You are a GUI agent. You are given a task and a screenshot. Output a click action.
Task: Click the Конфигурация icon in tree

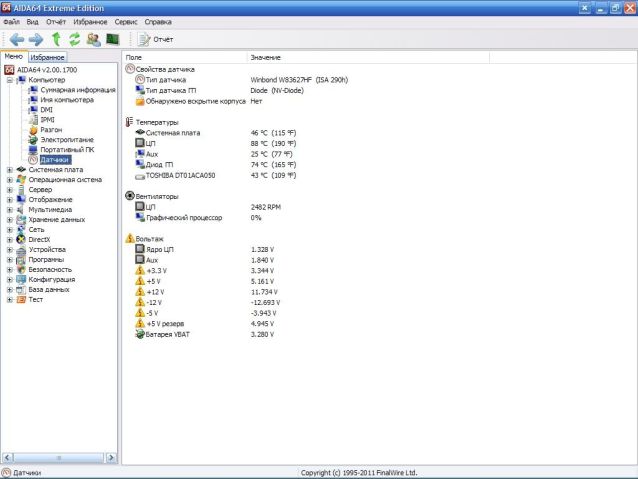(x=21, y=280)
